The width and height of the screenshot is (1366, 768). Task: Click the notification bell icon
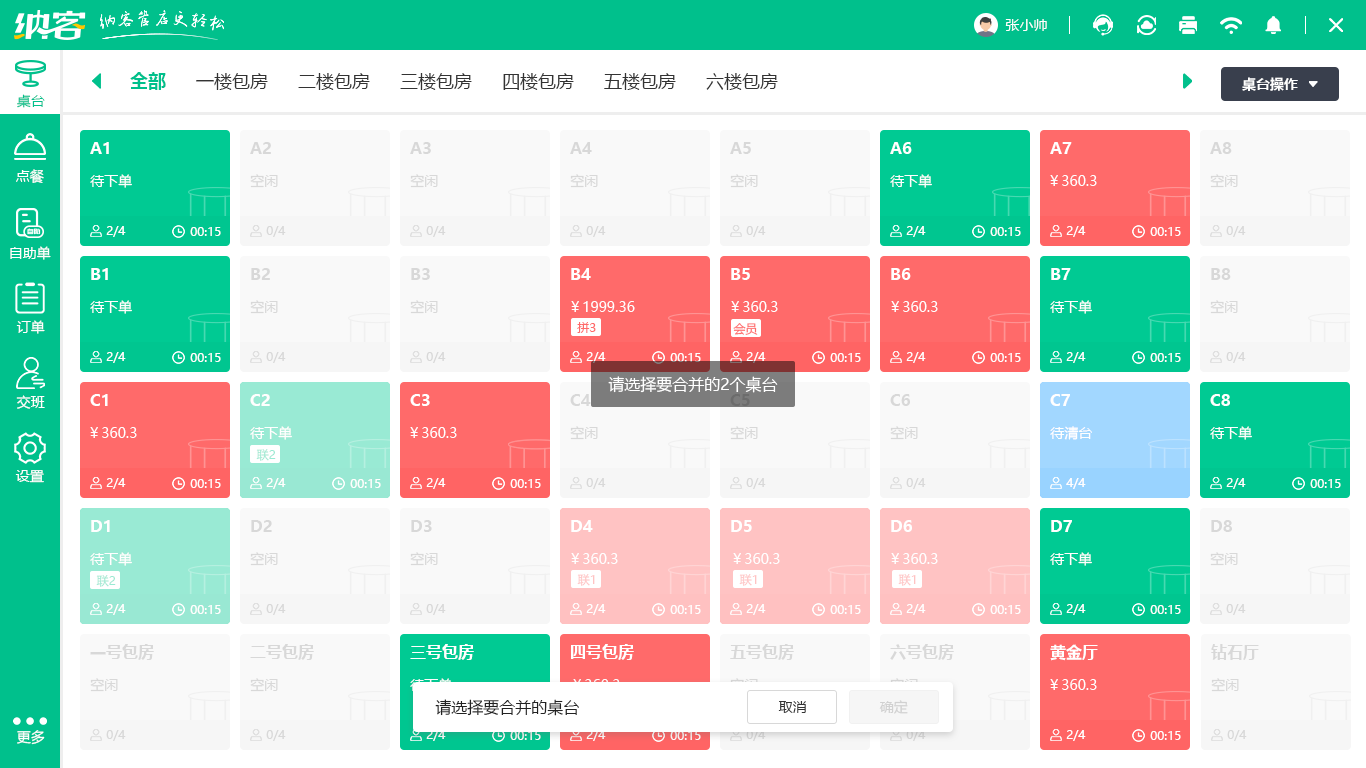point(1273,25)
